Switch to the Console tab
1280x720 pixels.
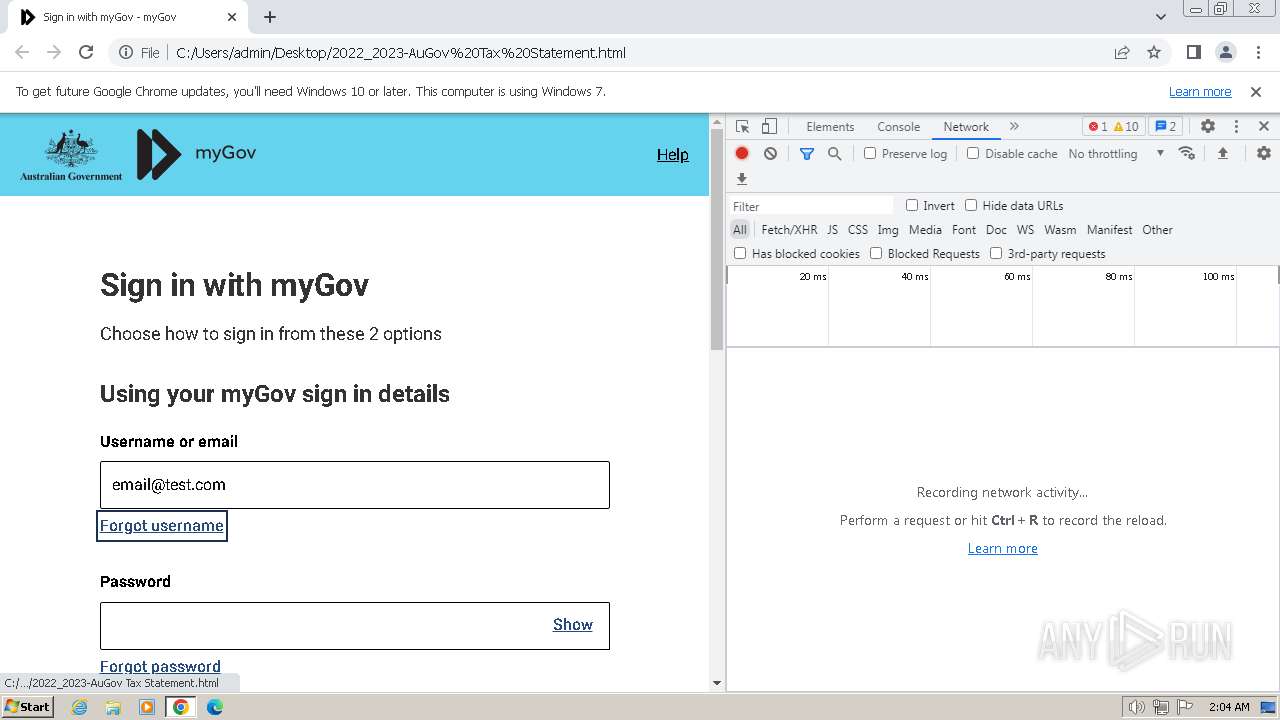(x=898, y=127)
